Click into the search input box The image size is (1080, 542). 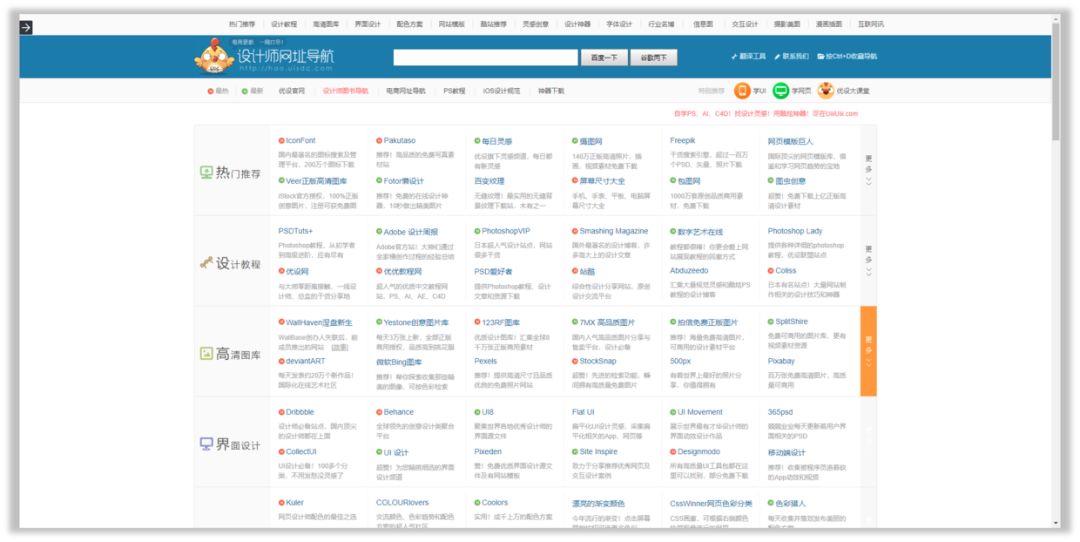coord(486,58)
